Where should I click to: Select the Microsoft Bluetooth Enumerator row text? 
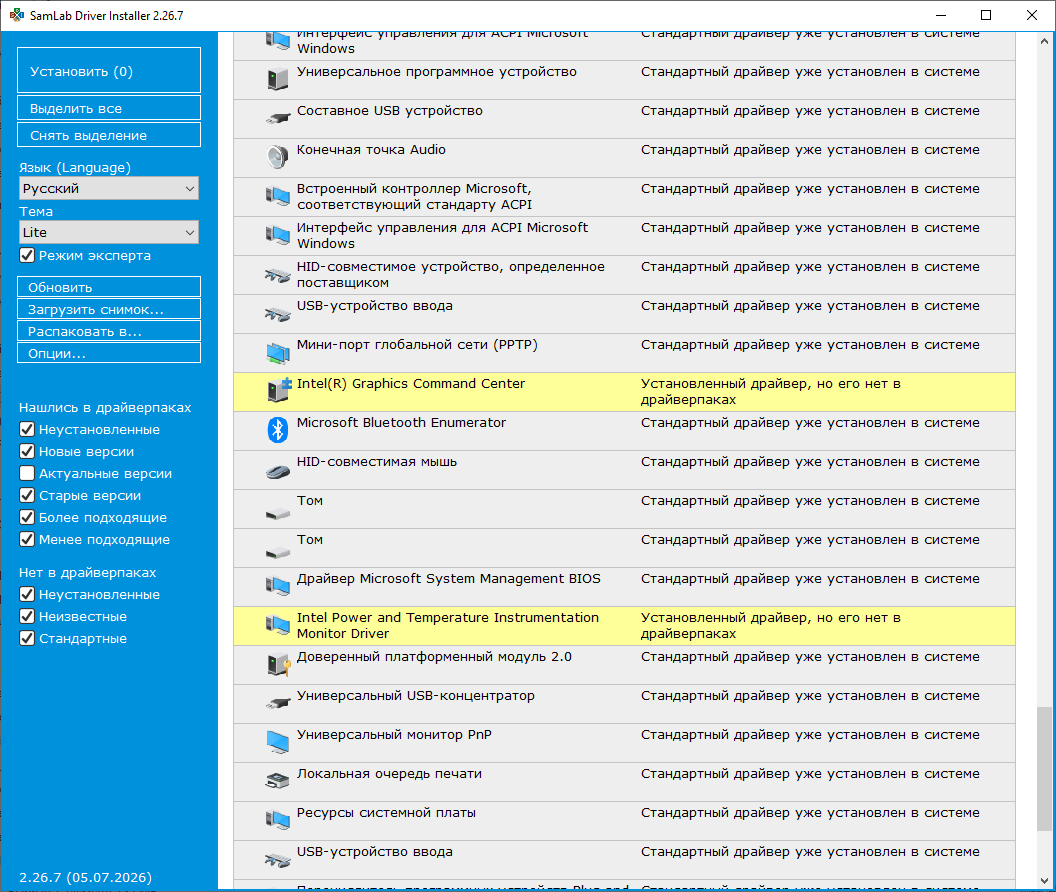point(401,422)
